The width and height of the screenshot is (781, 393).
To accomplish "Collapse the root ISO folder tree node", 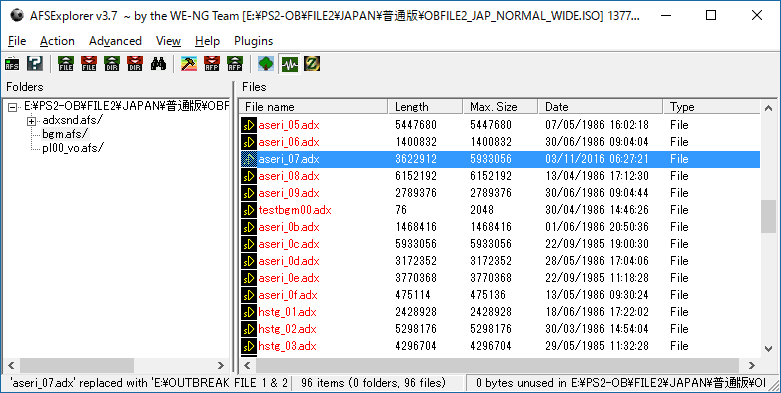I will [12, 107].
